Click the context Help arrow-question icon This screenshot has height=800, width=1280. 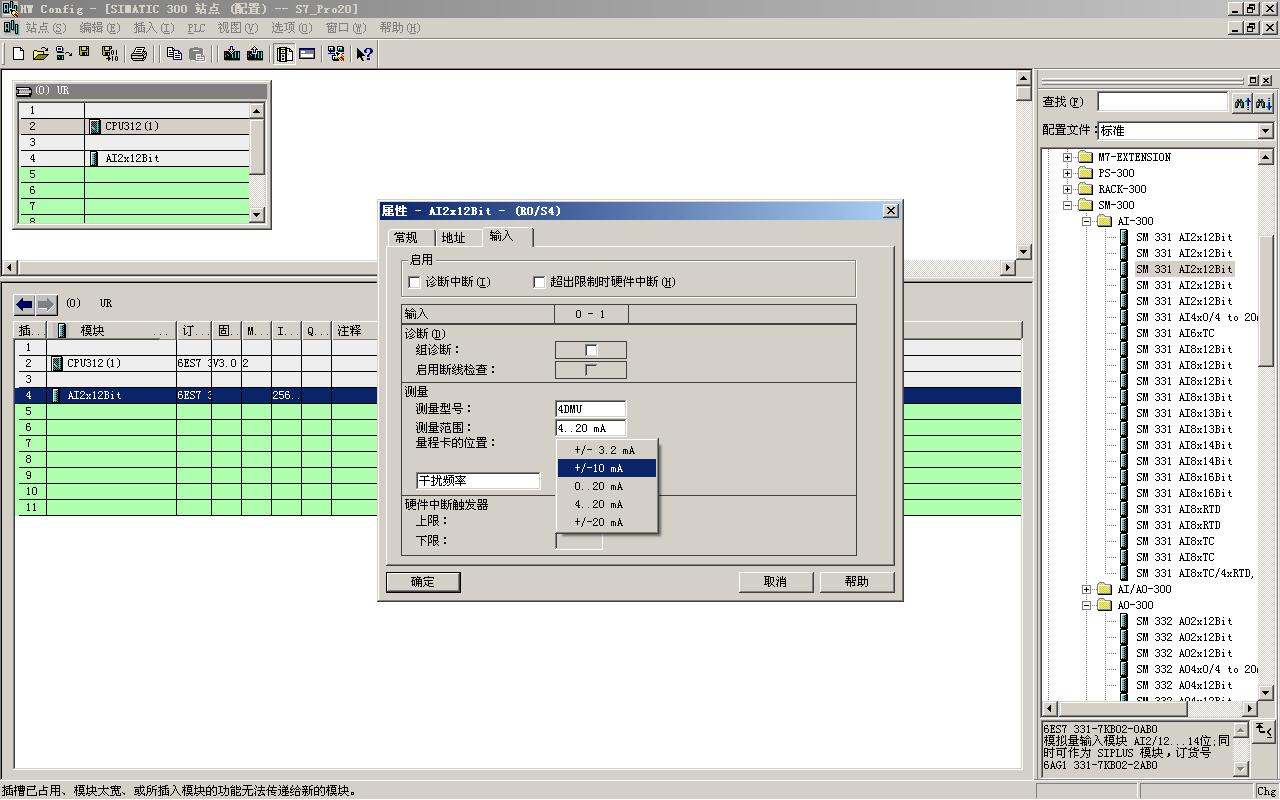364,54
